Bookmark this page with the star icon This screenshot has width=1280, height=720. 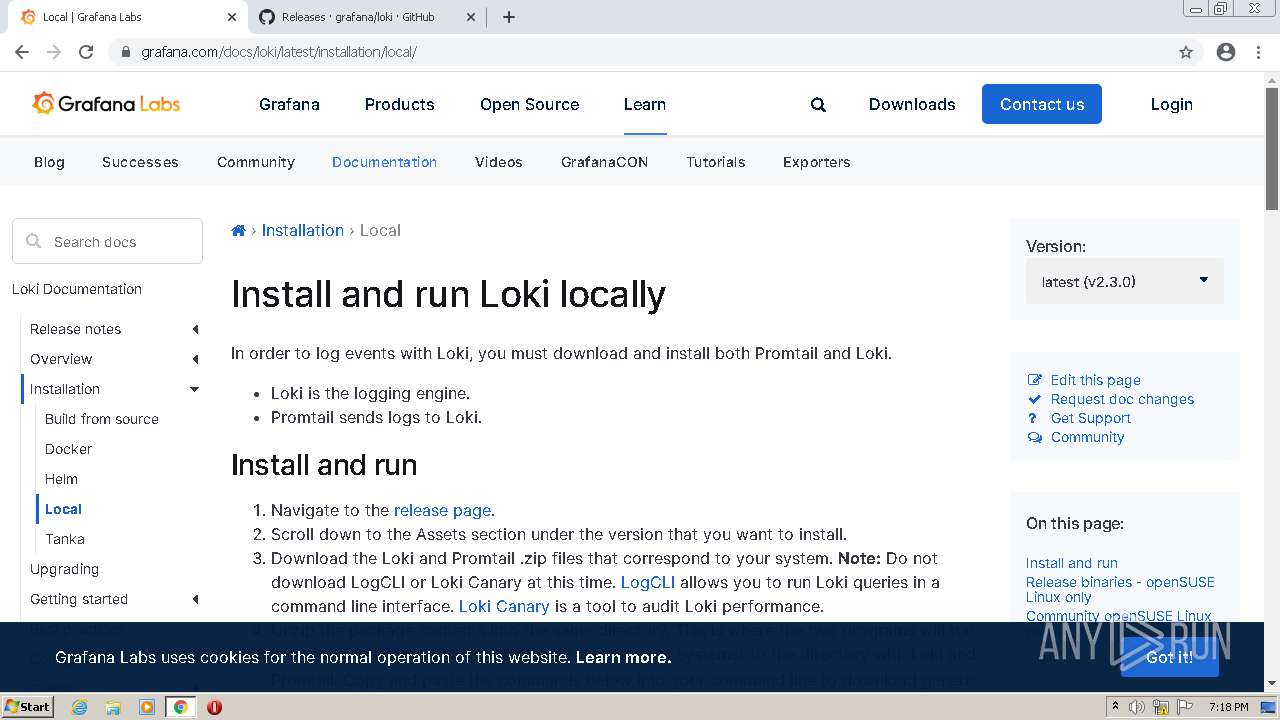coord(1186,52)
